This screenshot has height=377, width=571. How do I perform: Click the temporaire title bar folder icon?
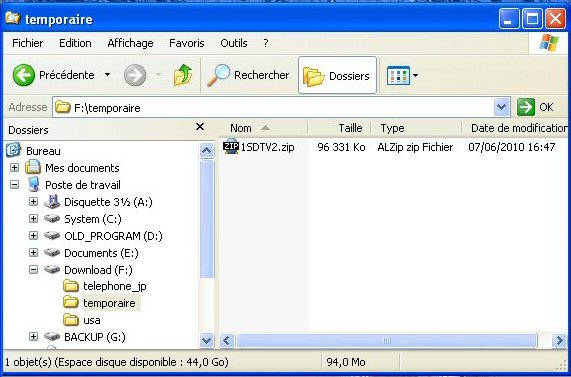(12, 17)
